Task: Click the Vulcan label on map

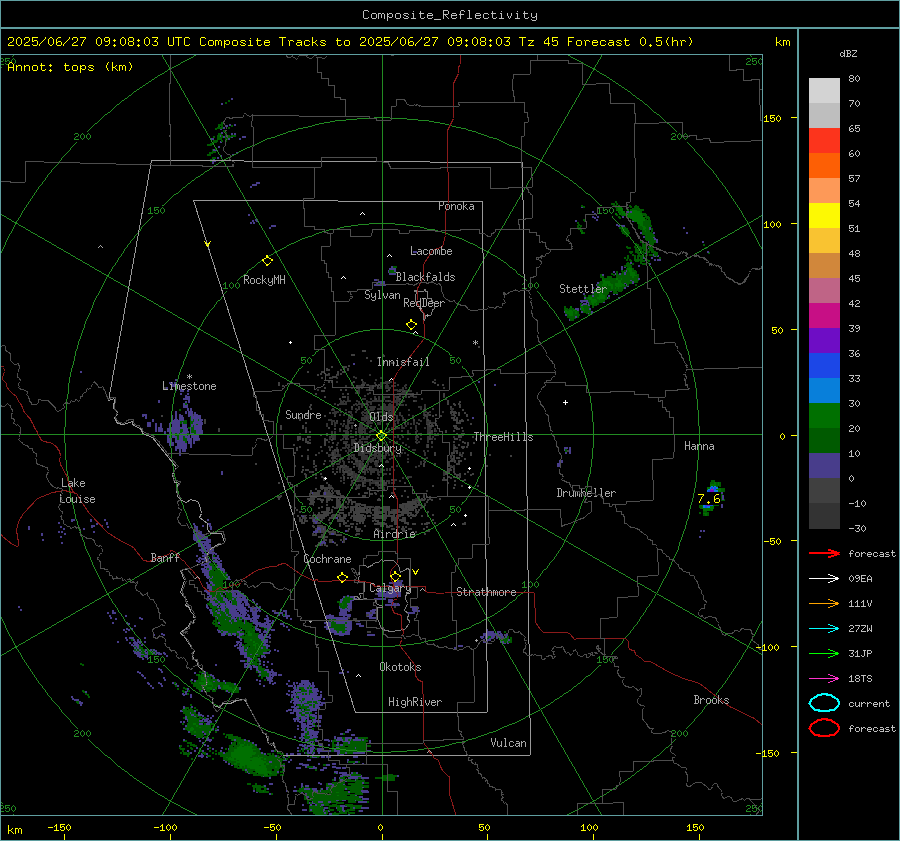Action: pos(509,743)
